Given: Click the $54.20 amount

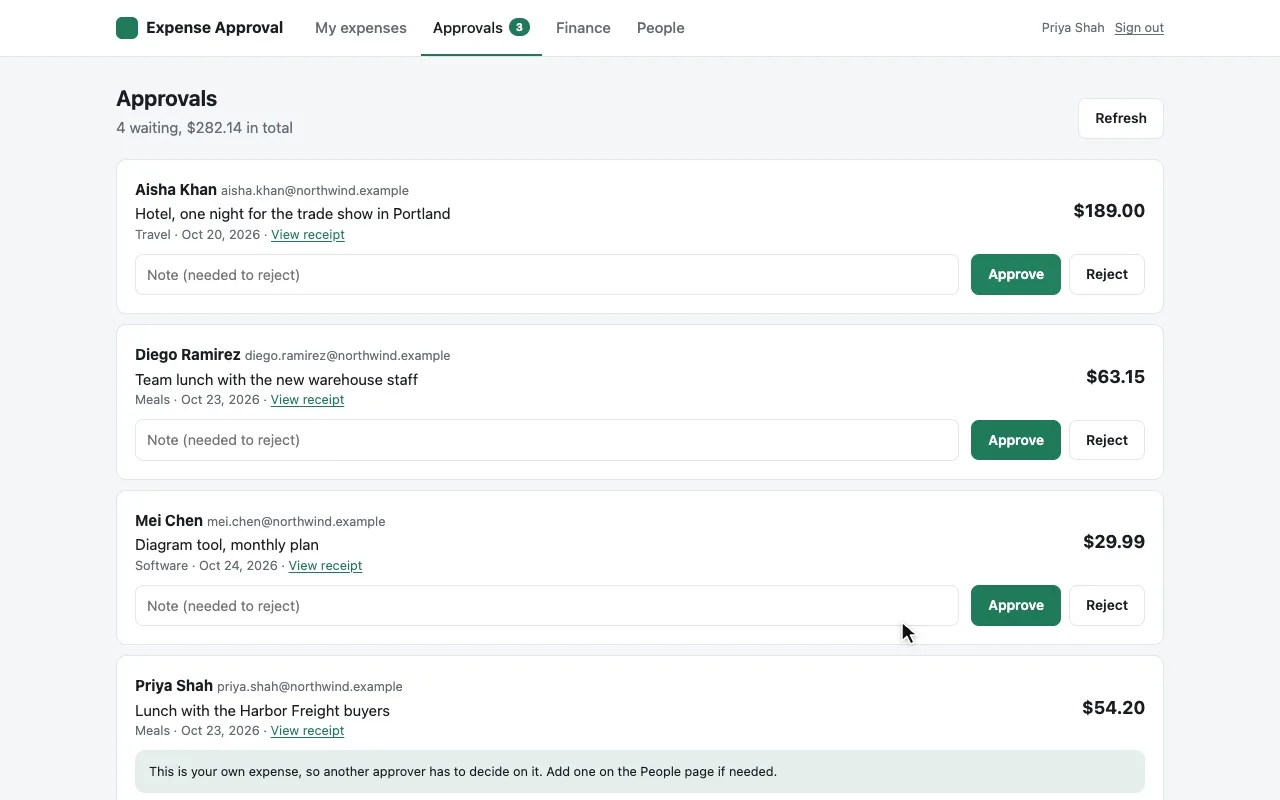Looking at the screenshot, I should point(1113,708).
